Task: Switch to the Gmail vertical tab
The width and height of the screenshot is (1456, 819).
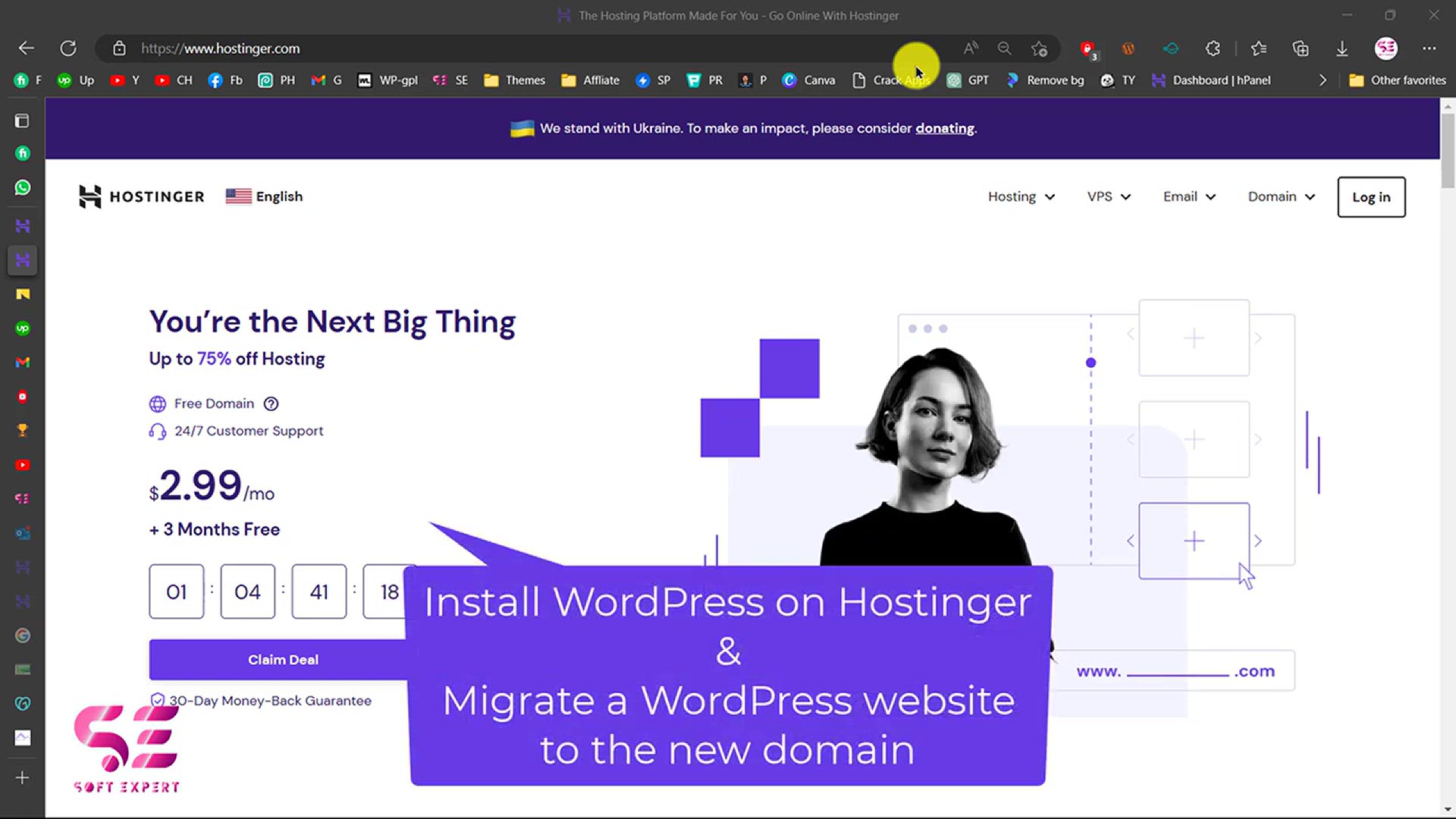Action: (23, 362)
